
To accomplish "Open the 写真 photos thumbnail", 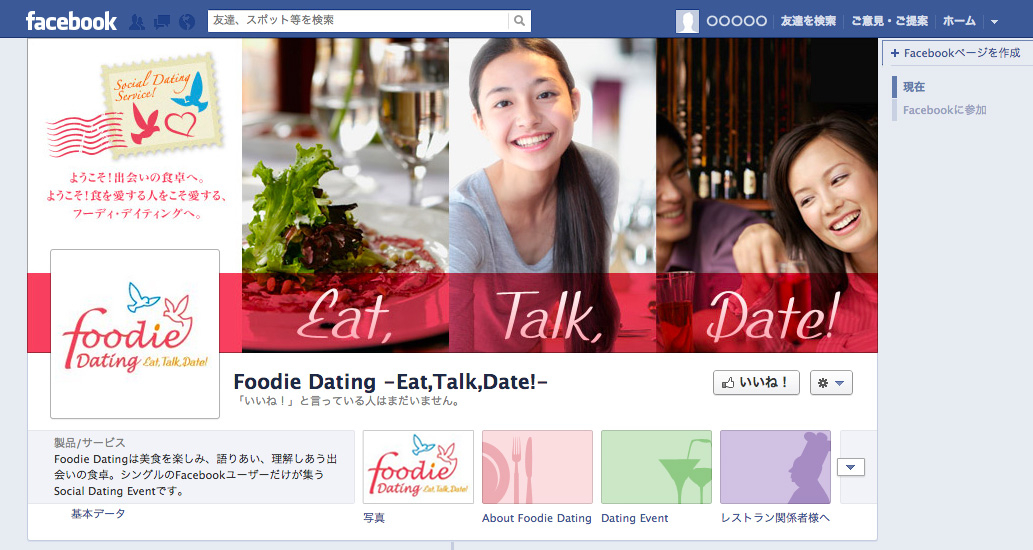I will pyautogui.click(x=418, y=467).
